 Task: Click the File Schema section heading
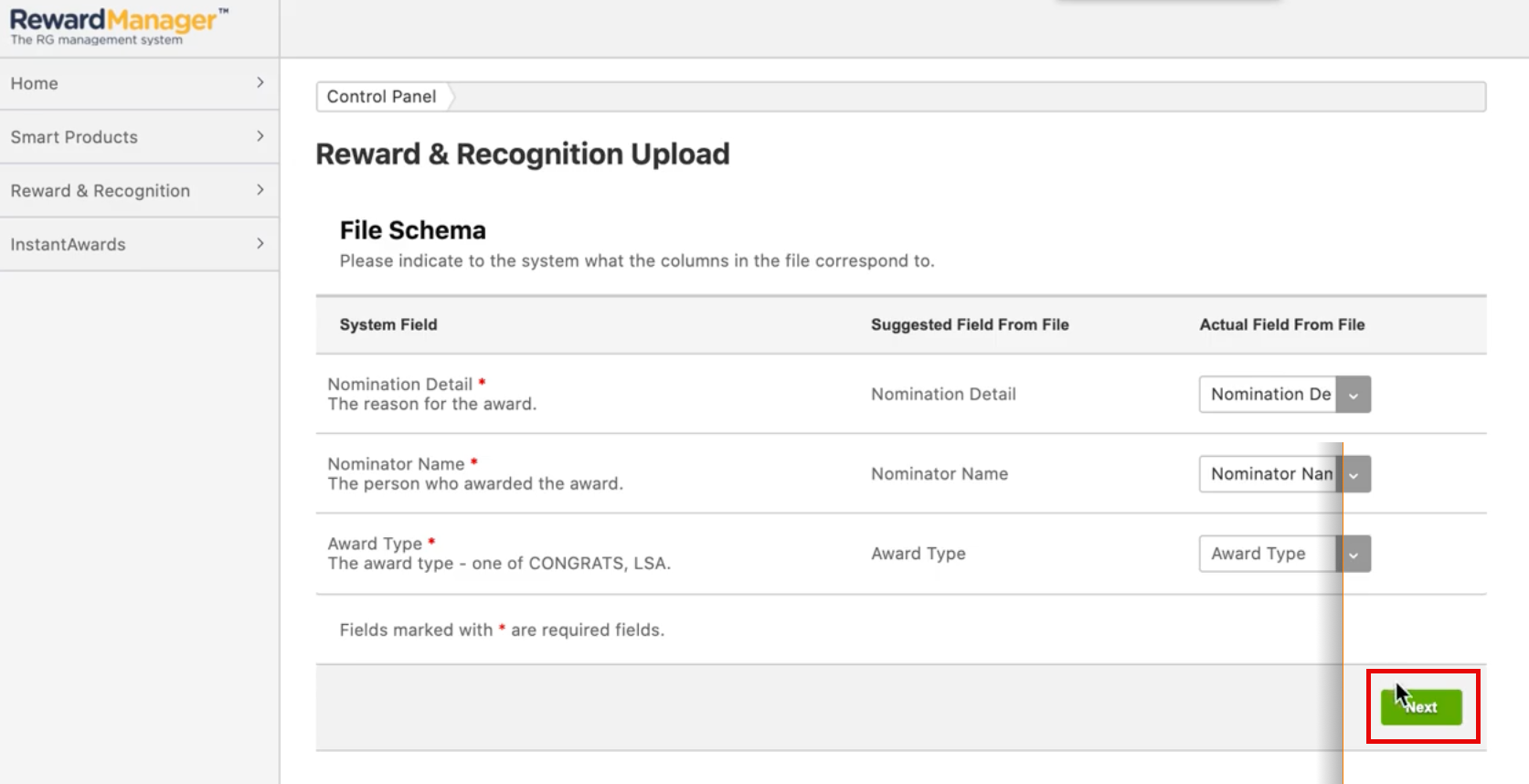coord(413,230)
